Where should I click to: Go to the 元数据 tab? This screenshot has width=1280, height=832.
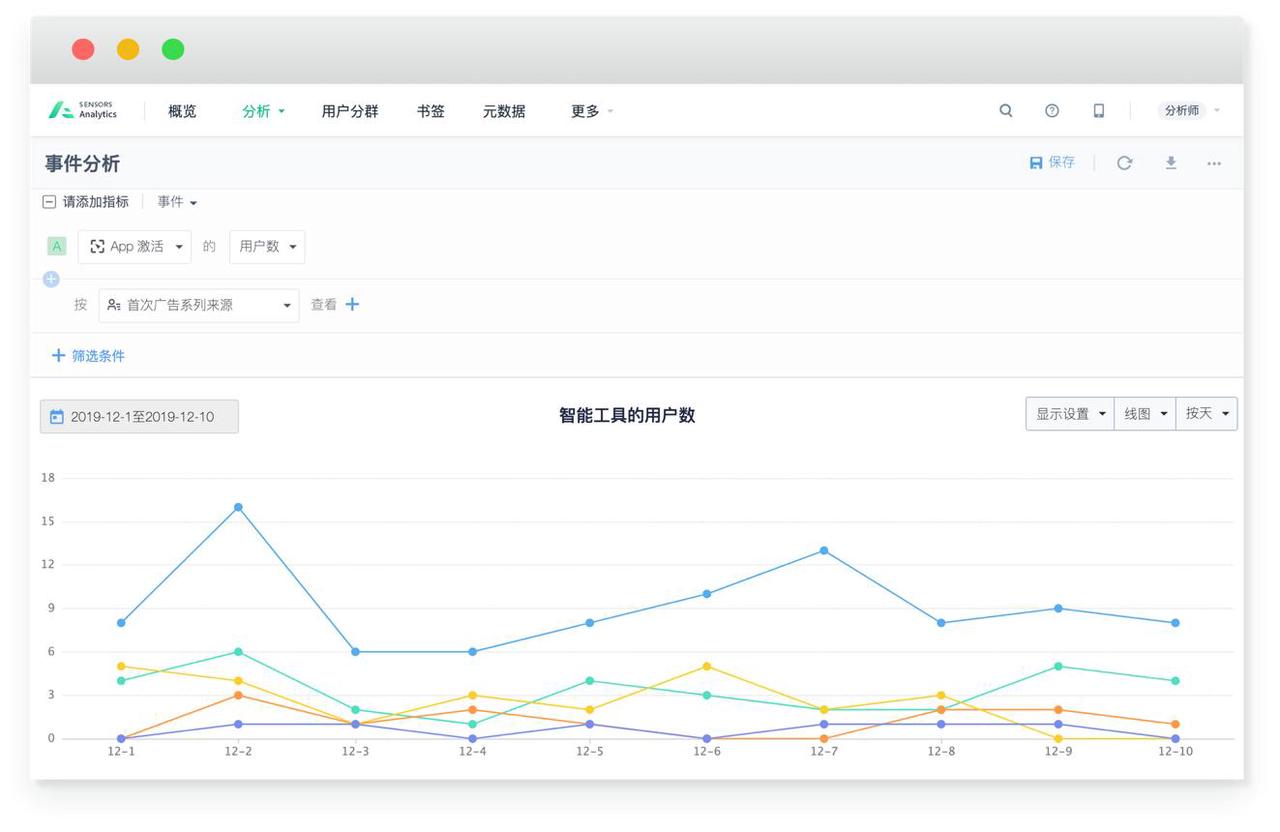(x=504, y=111)
